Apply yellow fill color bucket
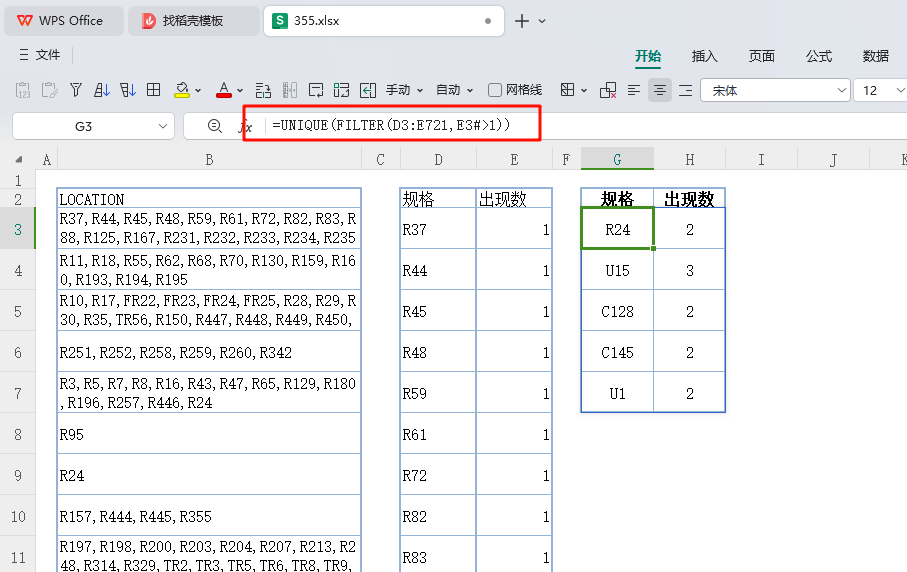907x572 pixels. (182, 90)
